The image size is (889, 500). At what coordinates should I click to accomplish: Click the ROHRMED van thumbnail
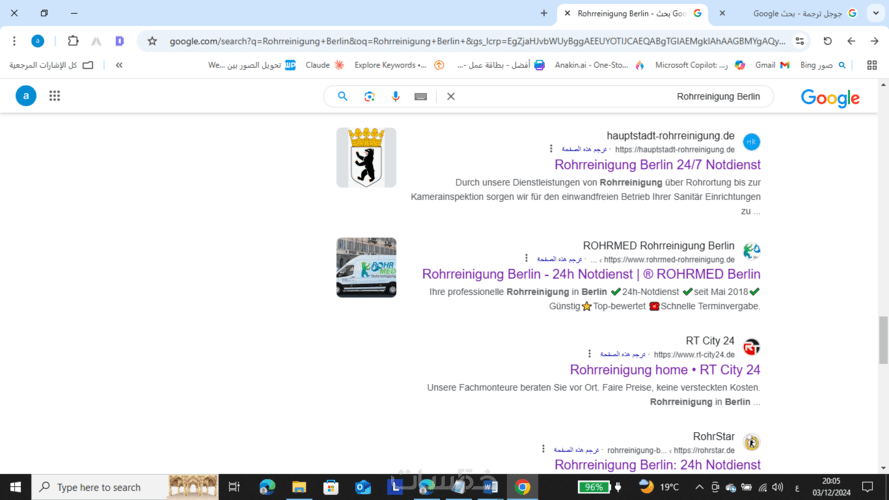coord(366,268)
